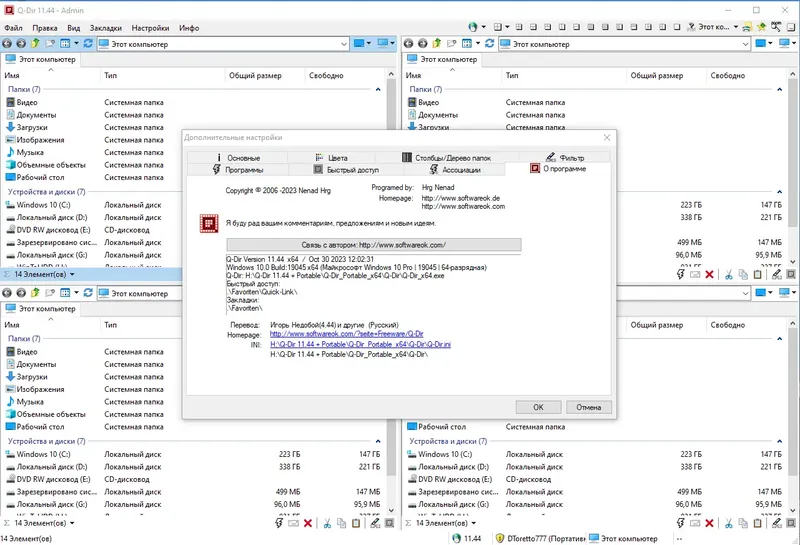The width and height of the screenshot is (800, 545).
Task: Switch to Цвета tab in dialog
Action: (331, 158)
